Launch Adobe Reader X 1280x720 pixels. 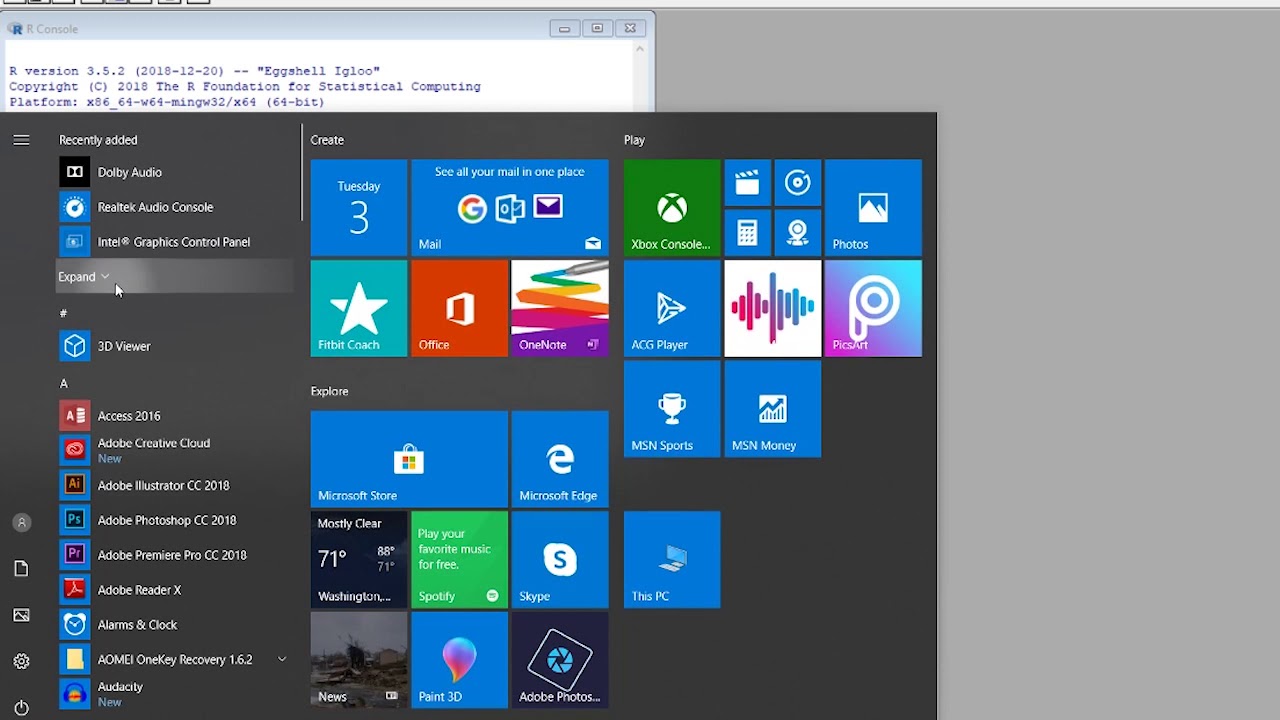pos(175,590)
